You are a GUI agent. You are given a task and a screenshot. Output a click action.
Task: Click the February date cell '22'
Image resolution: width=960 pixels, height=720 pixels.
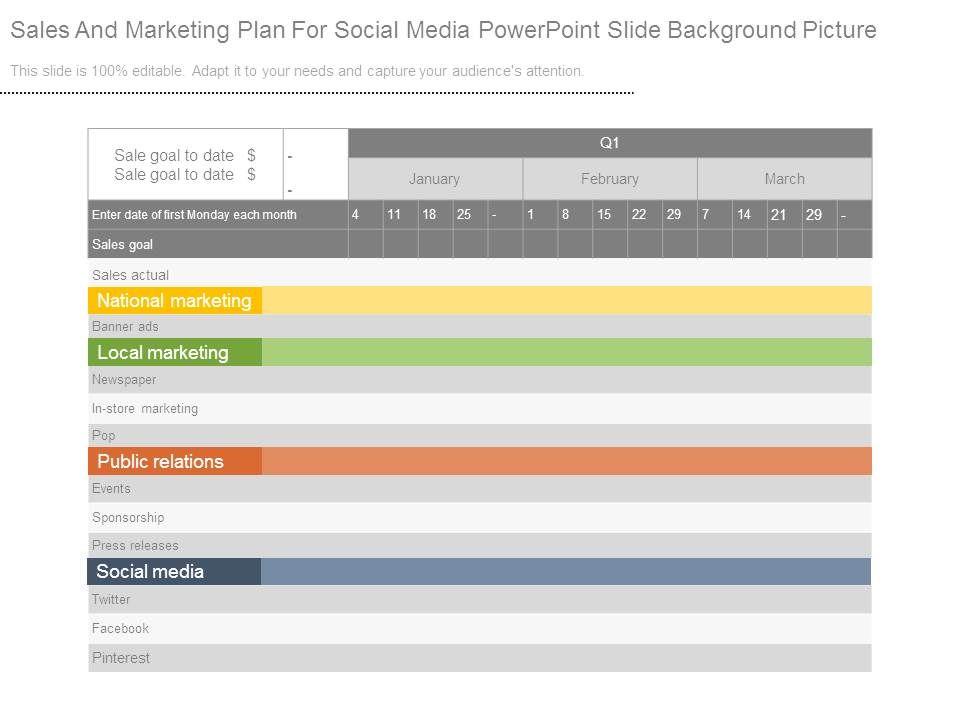point(645,215)
